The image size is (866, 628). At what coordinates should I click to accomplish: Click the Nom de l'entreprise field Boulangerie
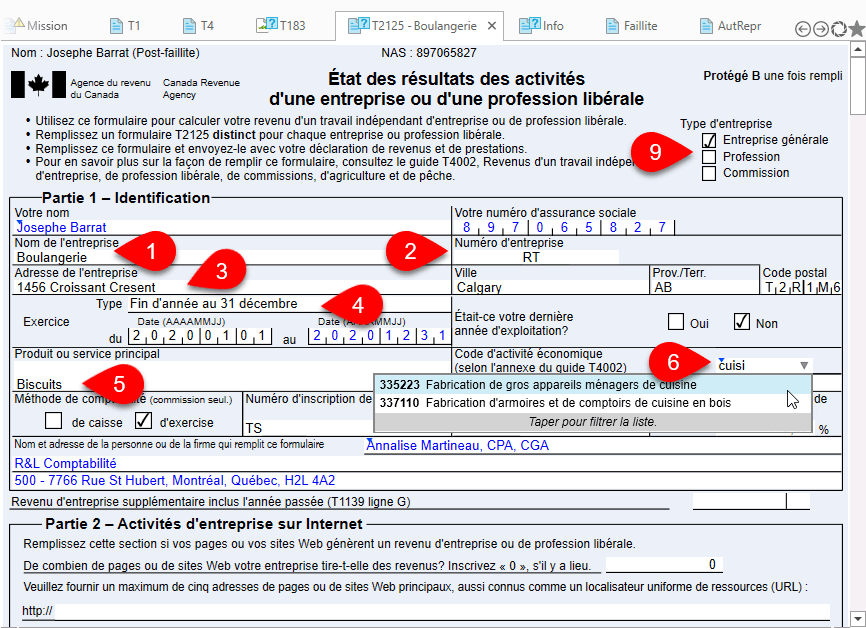(x=232, y=257)
